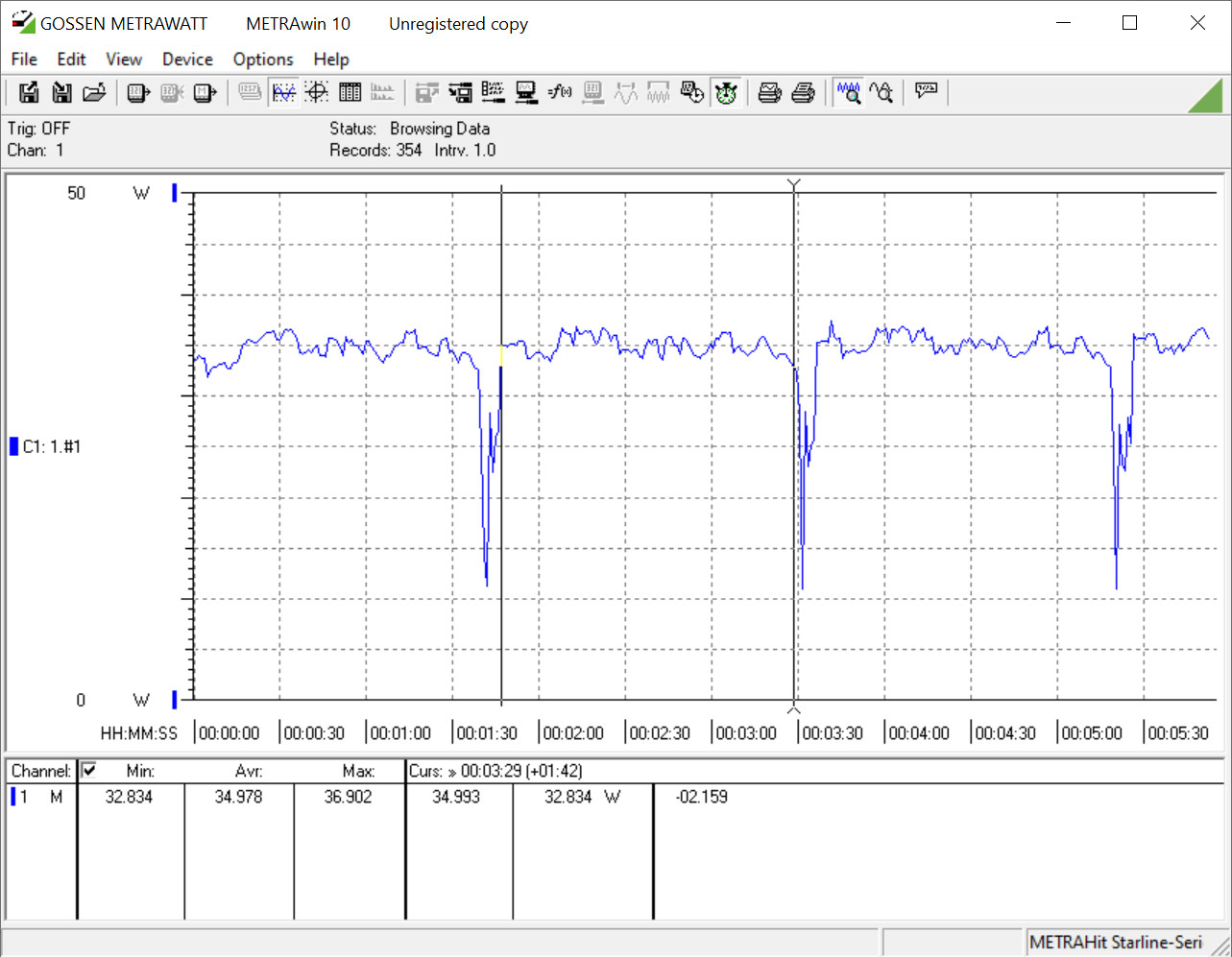The width and height of the screenshot is (1232, 957).
Task: Open the Options menu
Action: (x=262, y=59)
